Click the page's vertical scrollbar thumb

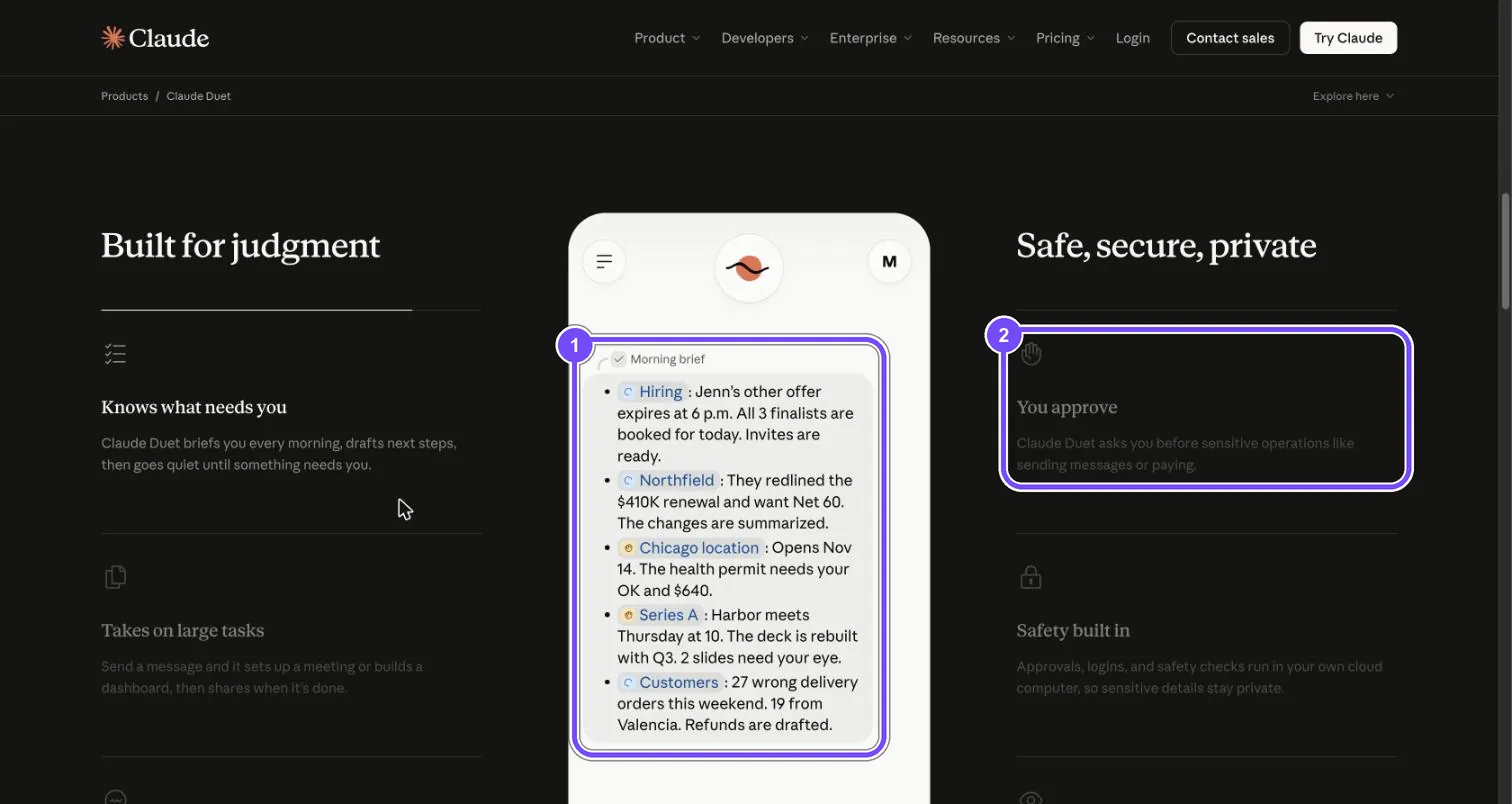[x=1505, y=250]
